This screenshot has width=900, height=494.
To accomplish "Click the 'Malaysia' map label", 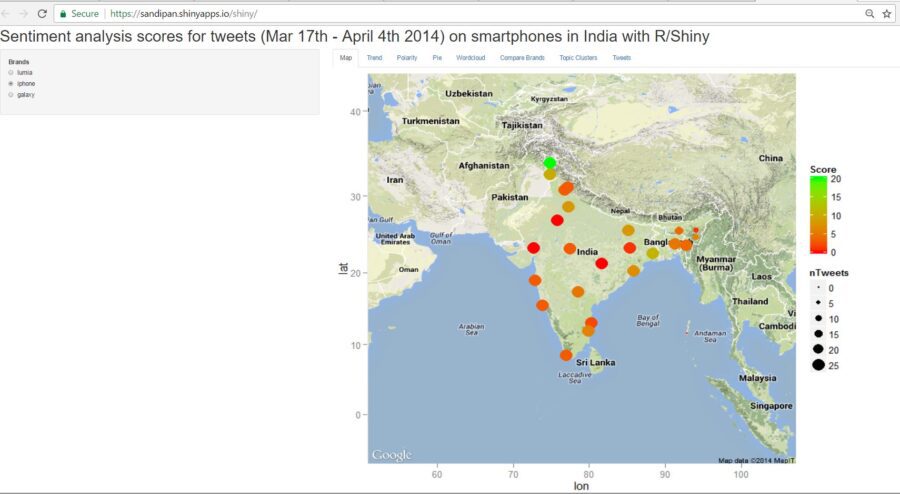I will coord(758,378).
